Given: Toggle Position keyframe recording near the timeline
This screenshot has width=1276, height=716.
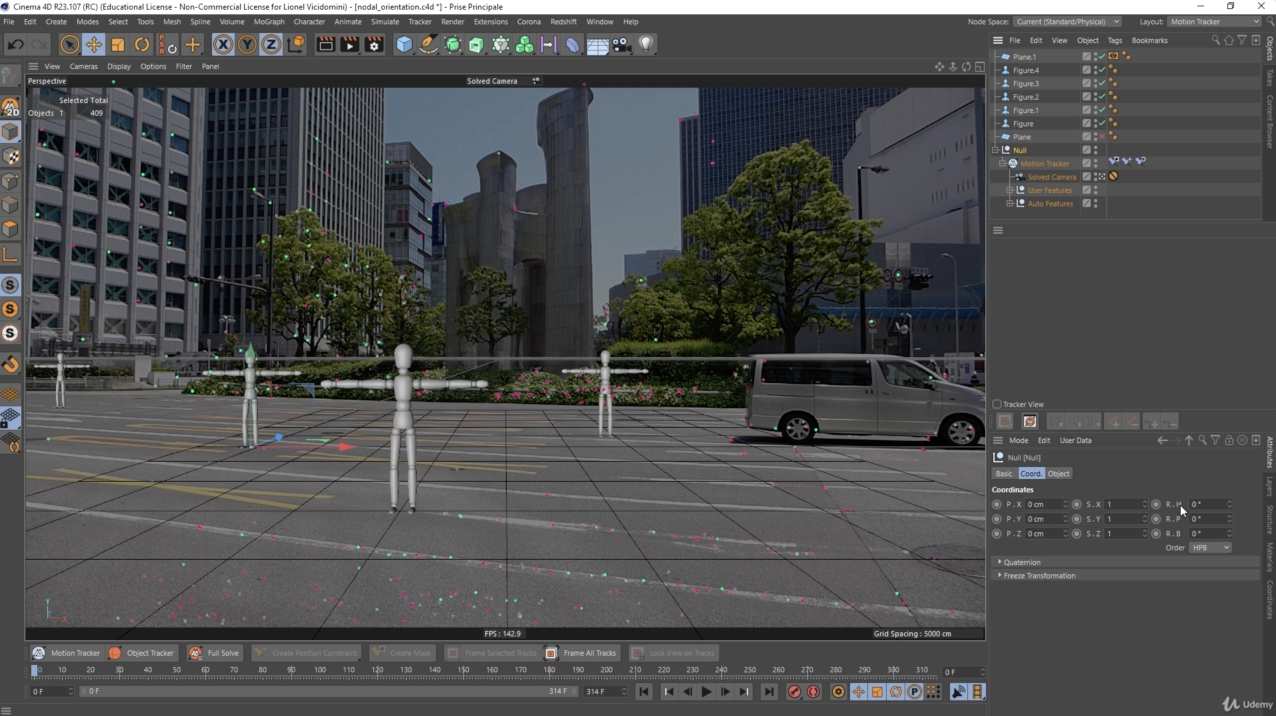Looking at the screenshot, I should point(858,691).
